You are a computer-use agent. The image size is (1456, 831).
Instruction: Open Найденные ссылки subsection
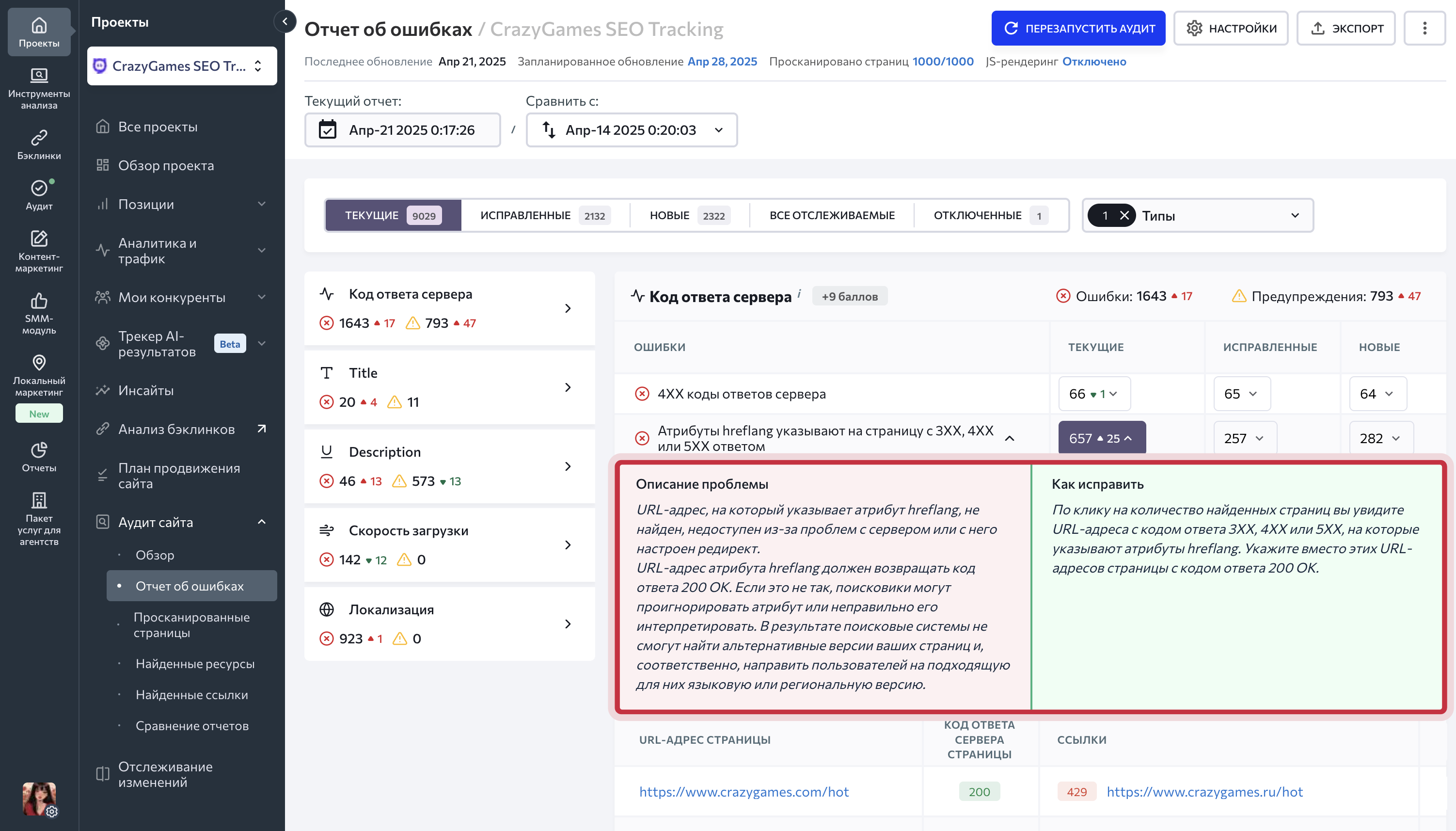click(x=192, y=695)
